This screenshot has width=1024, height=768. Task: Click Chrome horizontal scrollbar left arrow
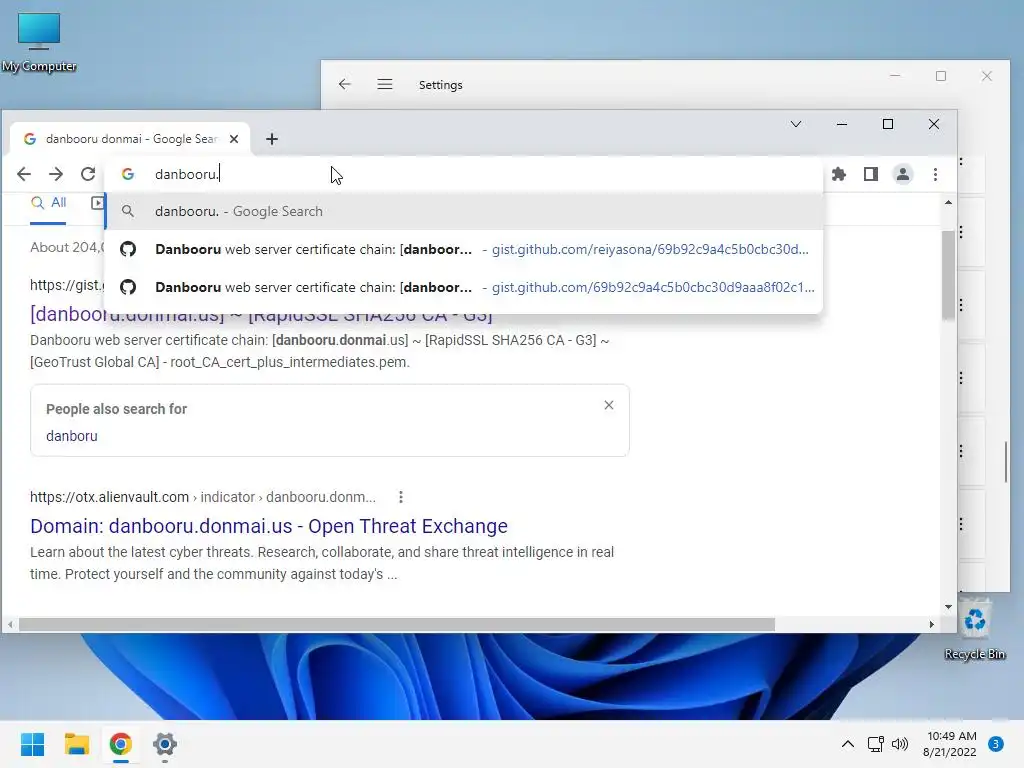tap(10, 624)
